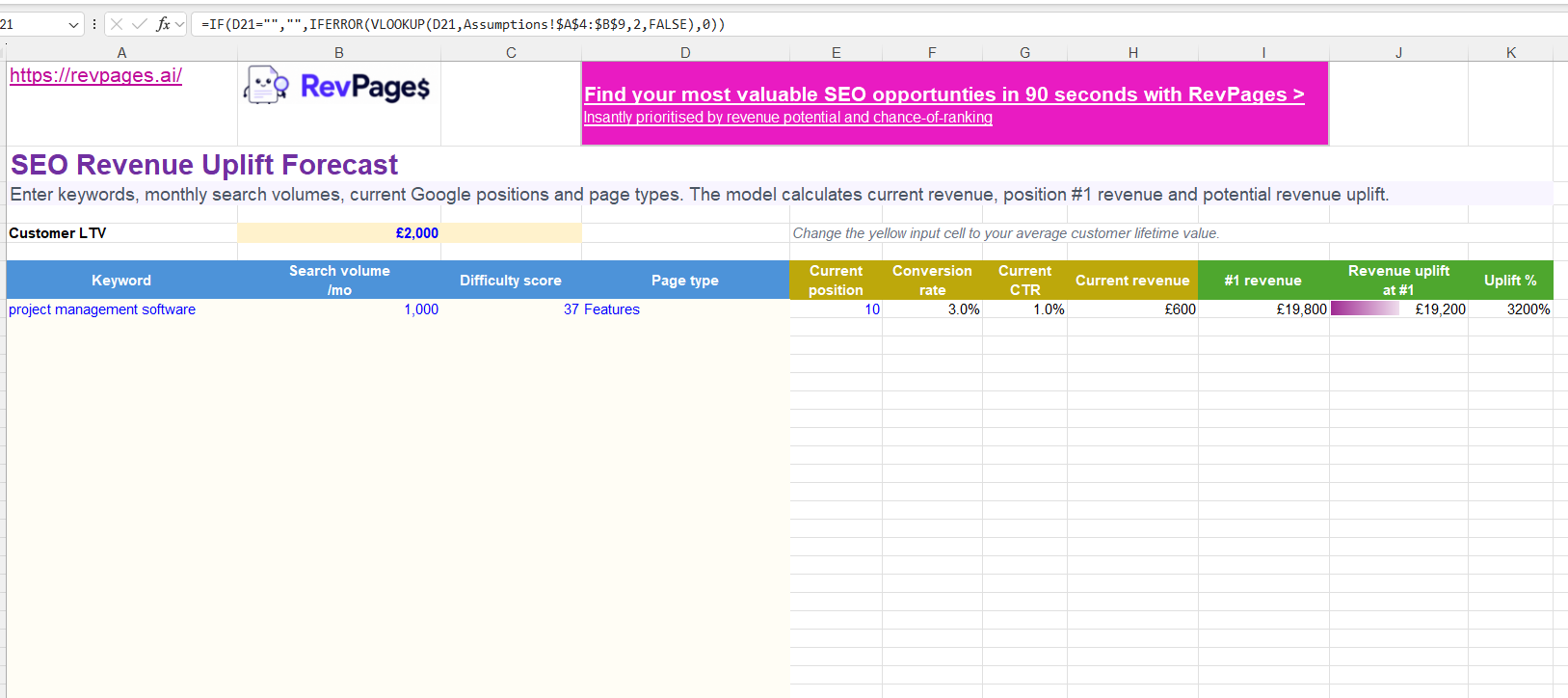Select 'project management software' keyword cell
The width and height of the screenshot is (1568, 698).
121,309
